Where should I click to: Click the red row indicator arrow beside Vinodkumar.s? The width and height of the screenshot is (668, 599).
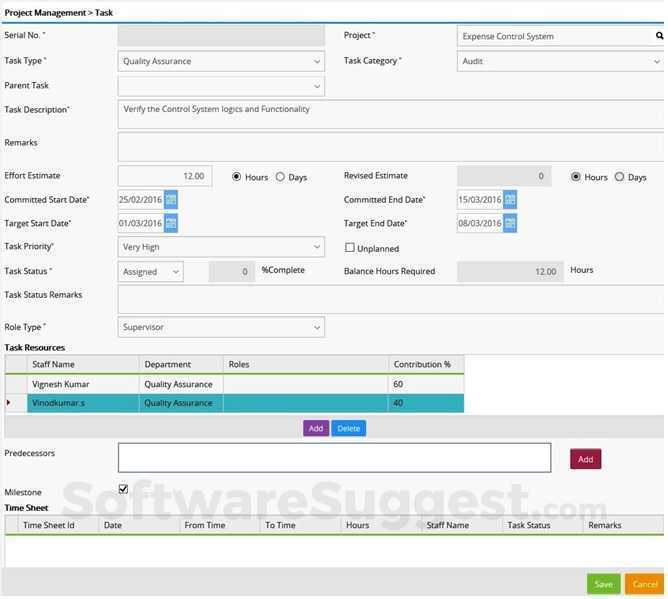[9, 403]
